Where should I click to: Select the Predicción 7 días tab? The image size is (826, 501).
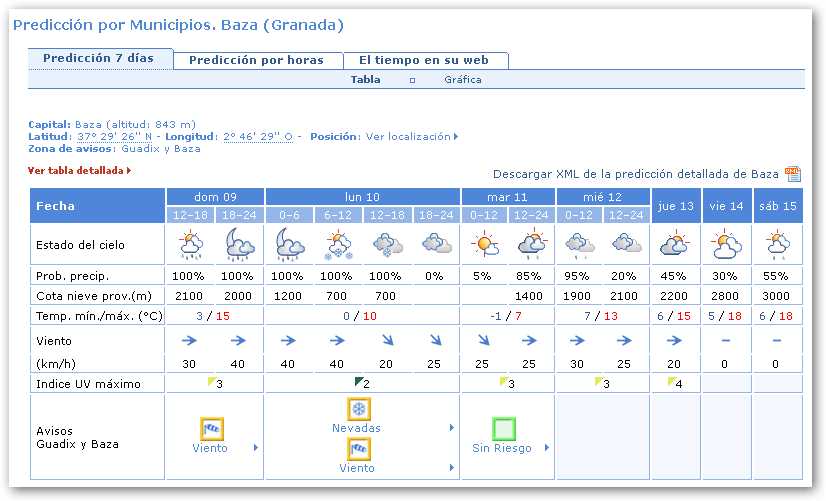click(98, 58)
